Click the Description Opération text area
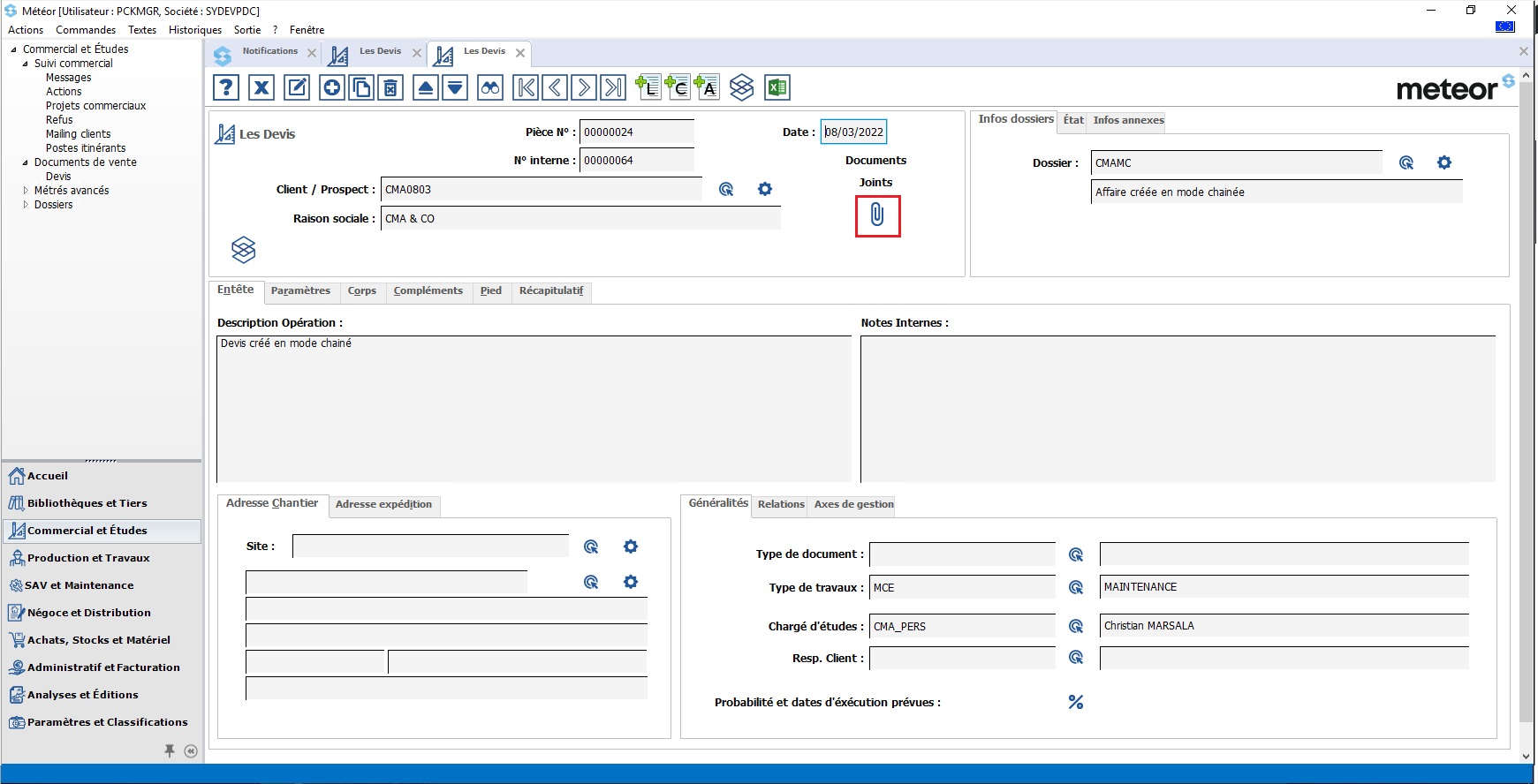The width and height of the screenshot is (1538, 784). coord(534,408)
